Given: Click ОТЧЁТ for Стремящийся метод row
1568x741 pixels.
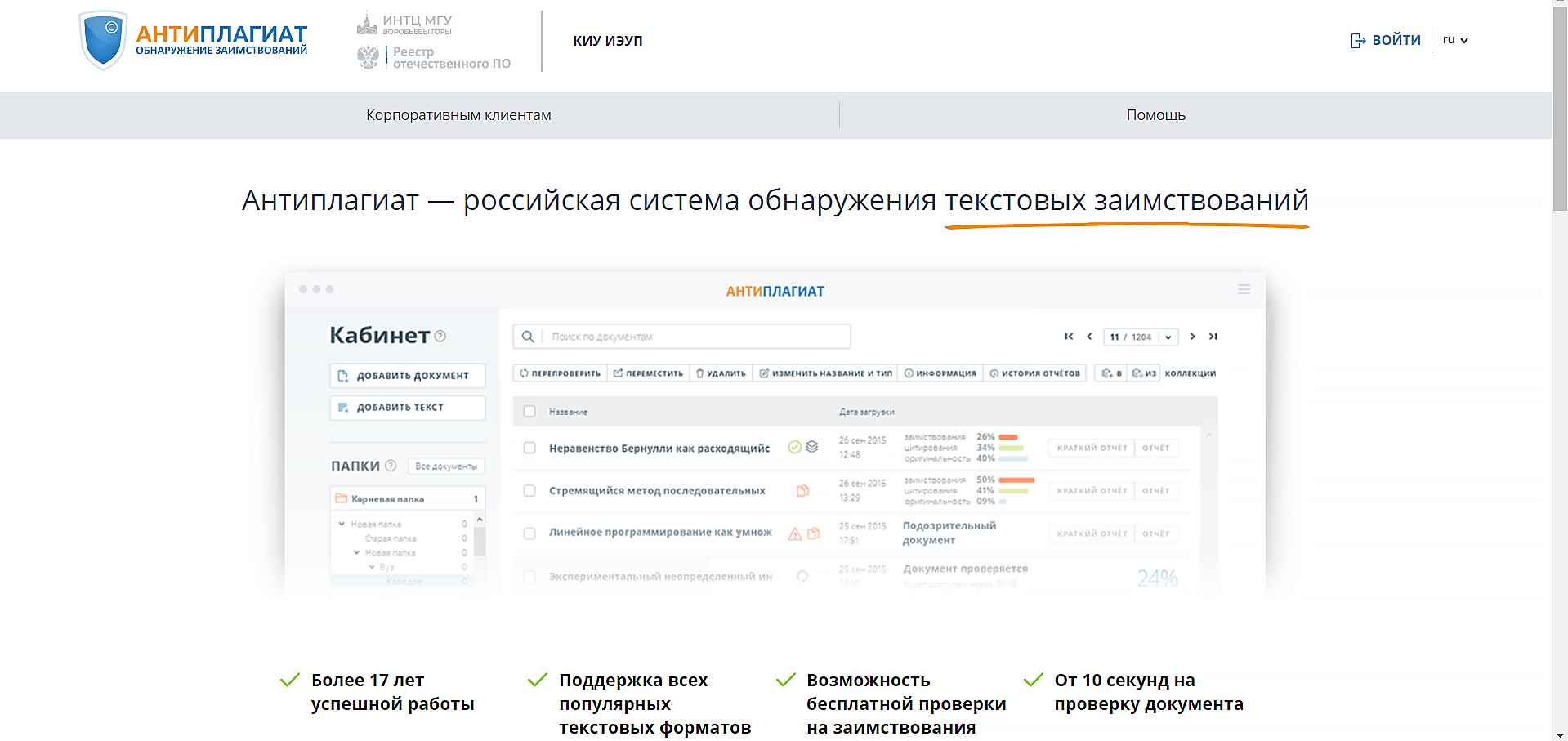Looking at the screenshot, I should pos(1156,491).
